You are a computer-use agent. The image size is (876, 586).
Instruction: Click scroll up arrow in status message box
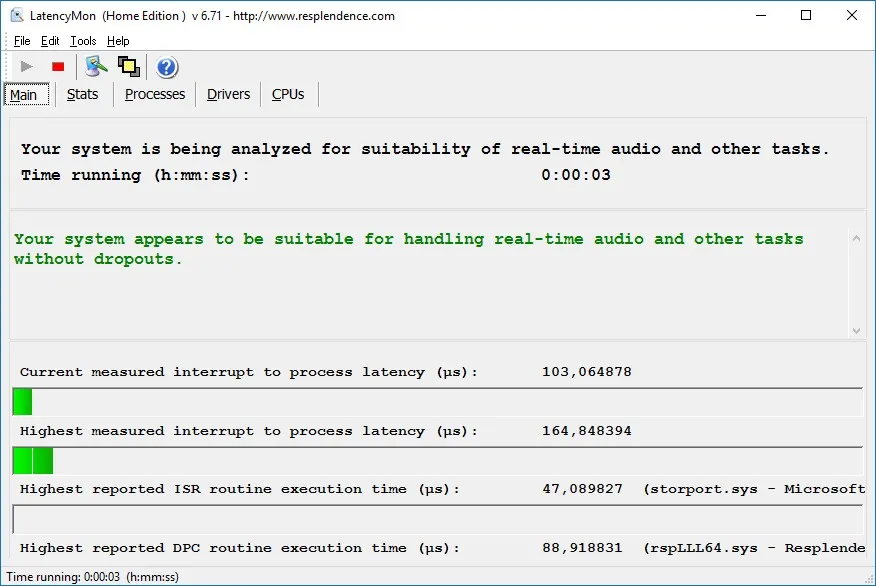(856, 239)
